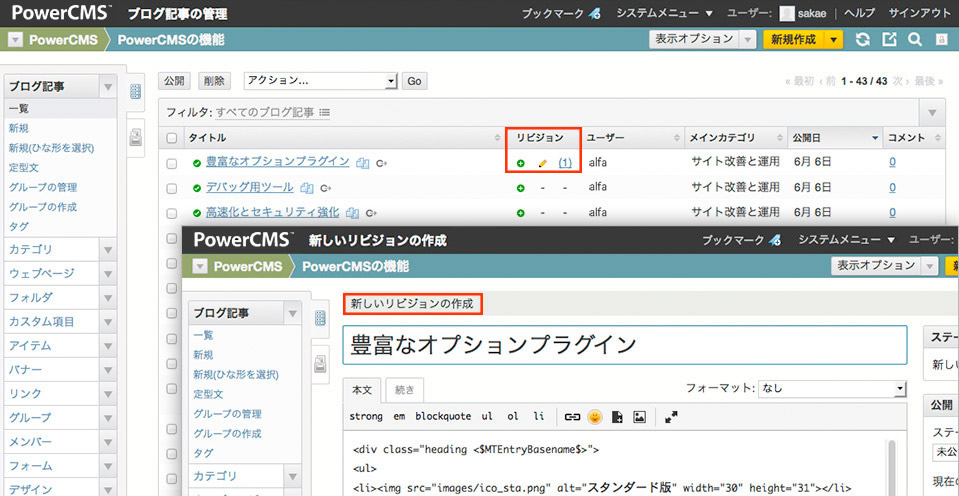This screenshot has width=959, height=496.
Task: Click upper side-tab icon in back window
Action: click(136, 92)
